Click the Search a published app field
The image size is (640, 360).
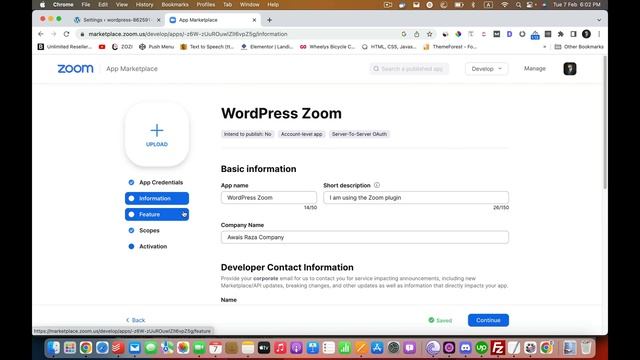[x=409, y=69]
